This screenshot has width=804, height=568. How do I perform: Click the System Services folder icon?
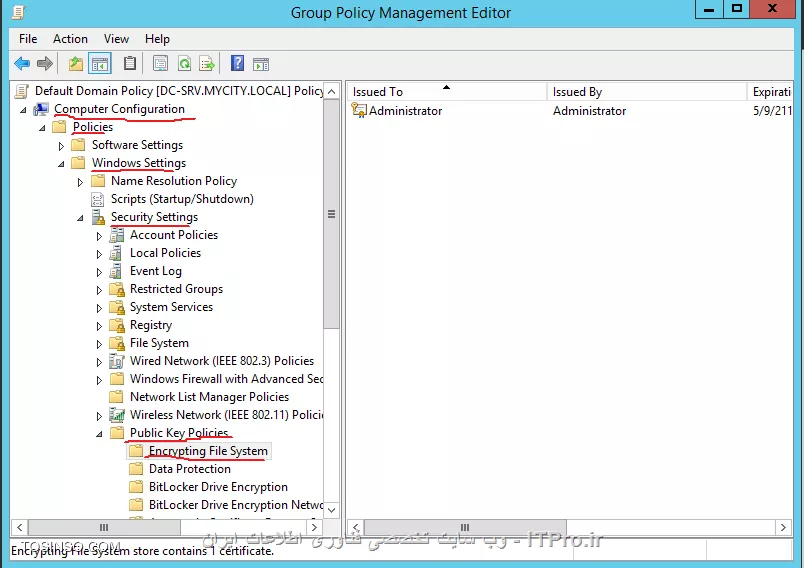[117, 308]
